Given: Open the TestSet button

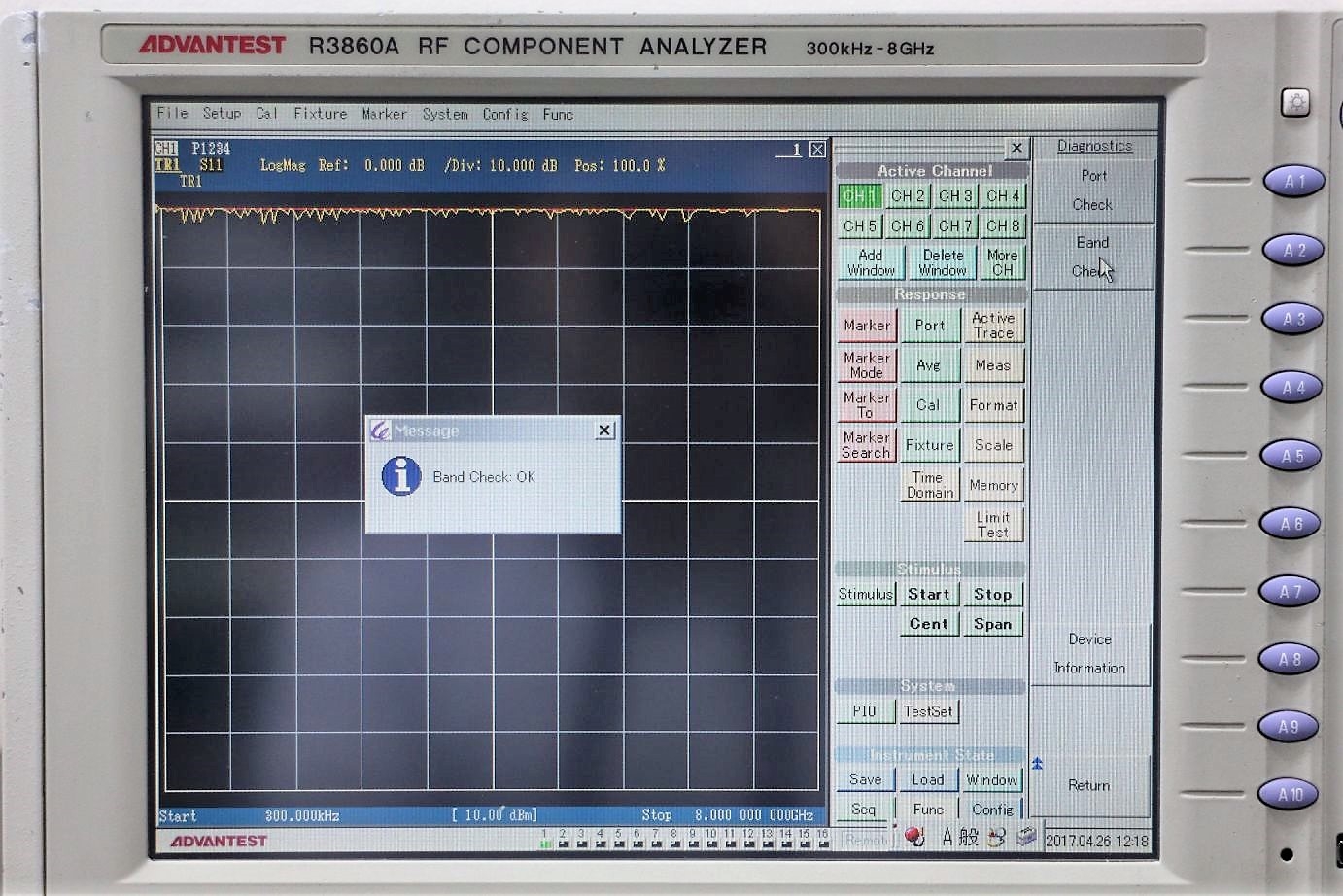Looking at the screenshot, I should [x=928, y=711].
